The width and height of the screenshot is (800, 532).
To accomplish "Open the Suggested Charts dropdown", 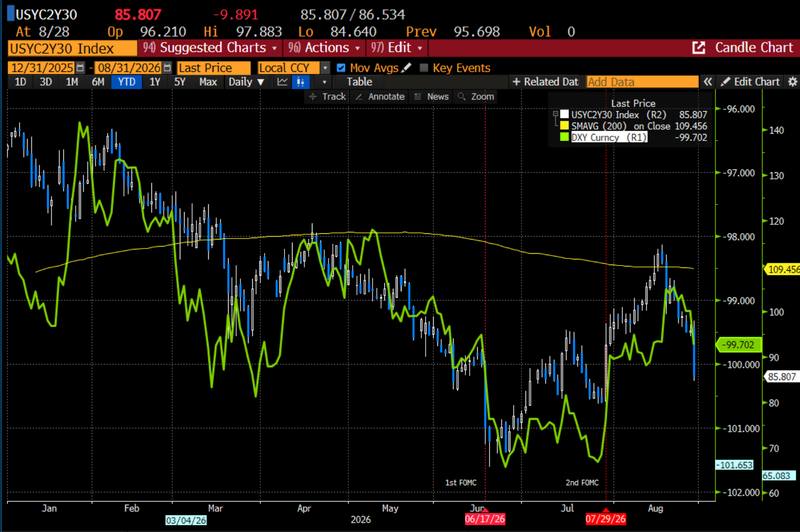I will pos(210,48).
